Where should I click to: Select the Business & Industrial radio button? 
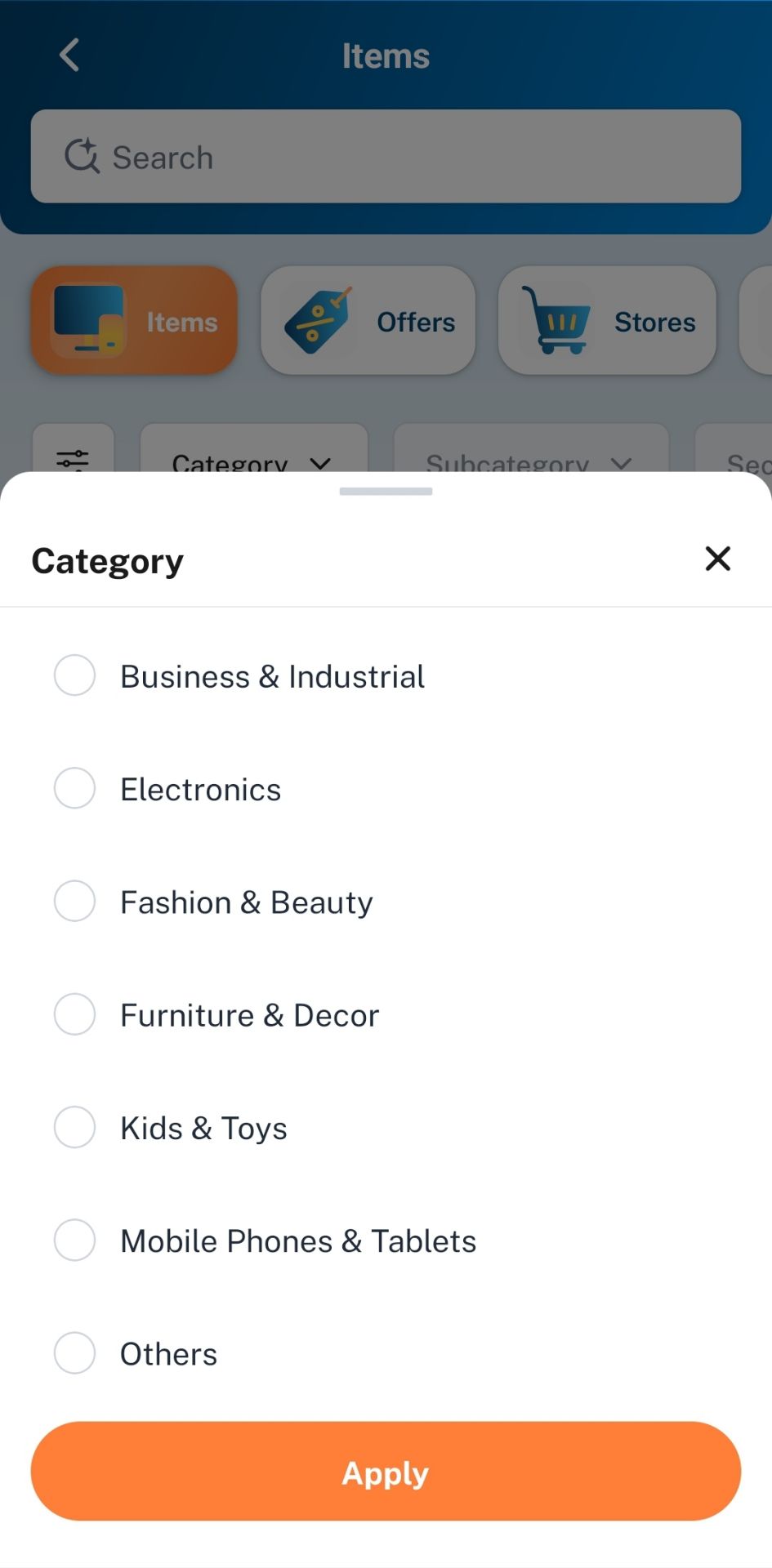click(x=74, y=675)
